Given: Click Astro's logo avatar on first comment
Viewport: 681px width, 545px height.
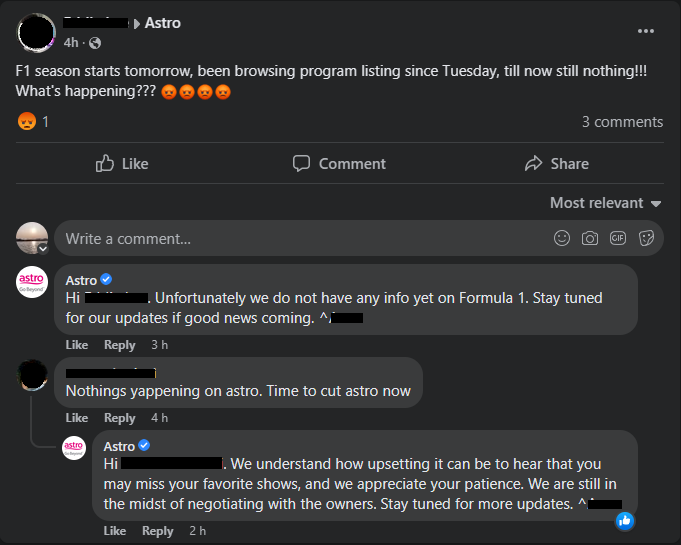Looking at the screenshot, I should (x=32, y=283).
